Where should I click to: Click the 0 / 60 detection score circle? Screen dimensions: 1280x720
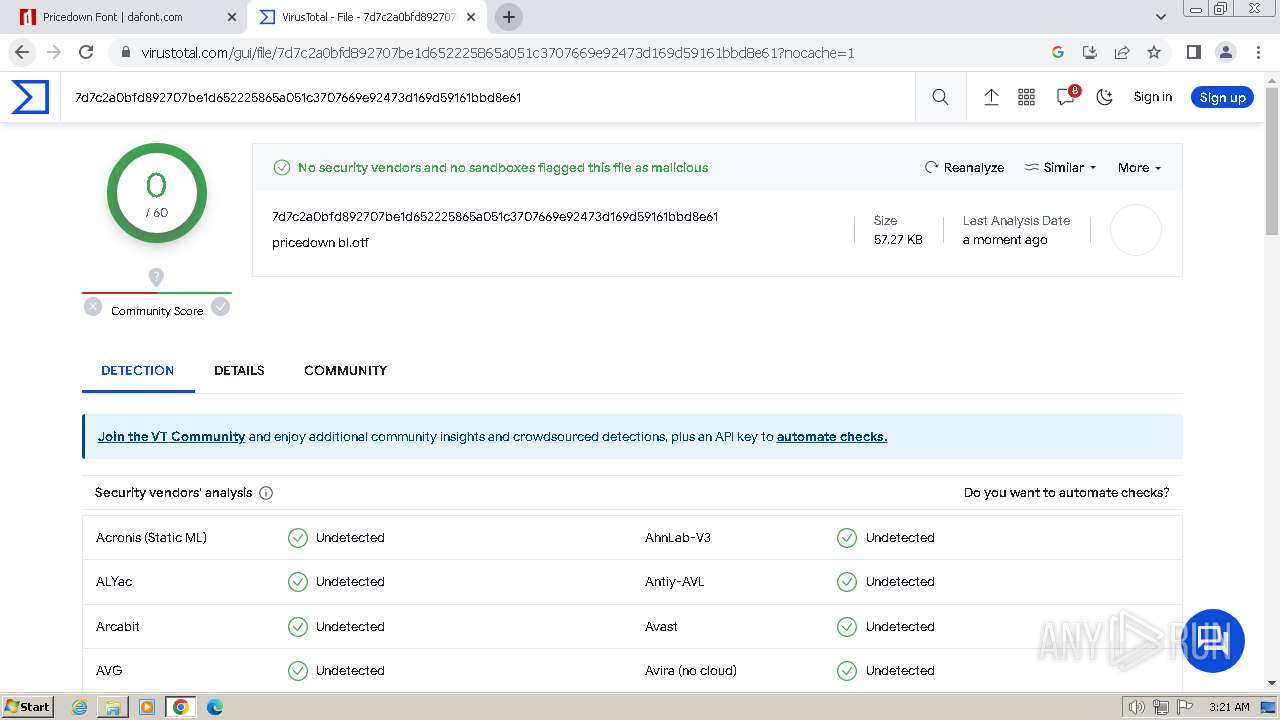point(157,193)
